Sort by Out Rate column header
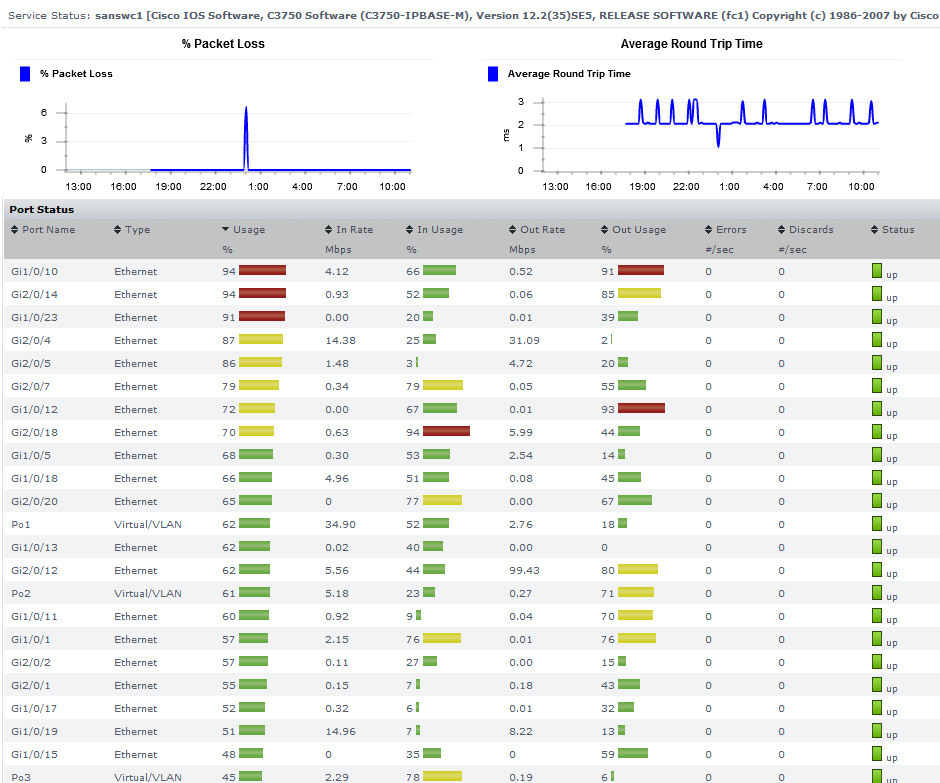This screenshot has width=940, height=783. pos(537,230)
